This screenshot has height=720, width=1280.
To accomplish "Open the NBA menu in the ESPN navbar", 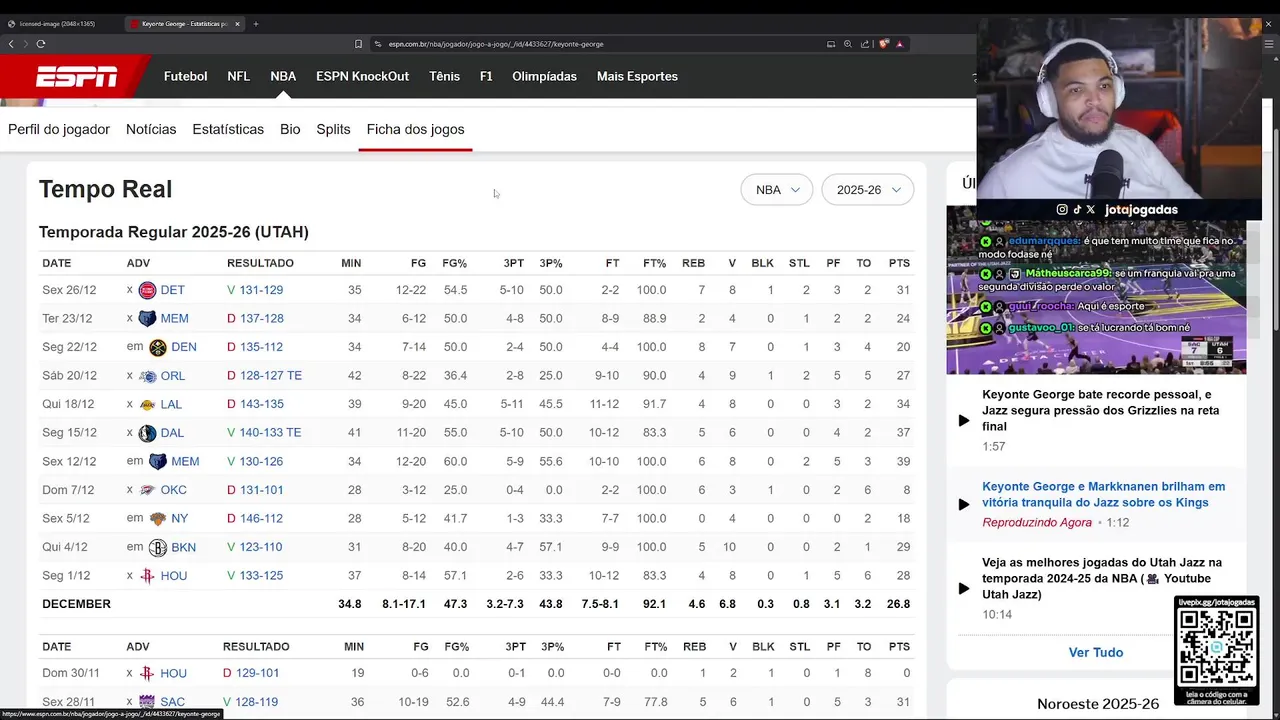I will [283, 76].
